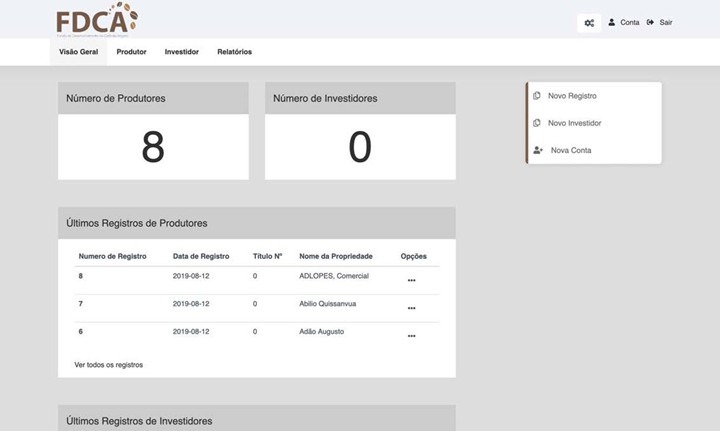The height and width of the screenshot is (431, 720).
Task: Switch to the Visão Geral tab
Action: pyautogui.click(x=78, y=52)
